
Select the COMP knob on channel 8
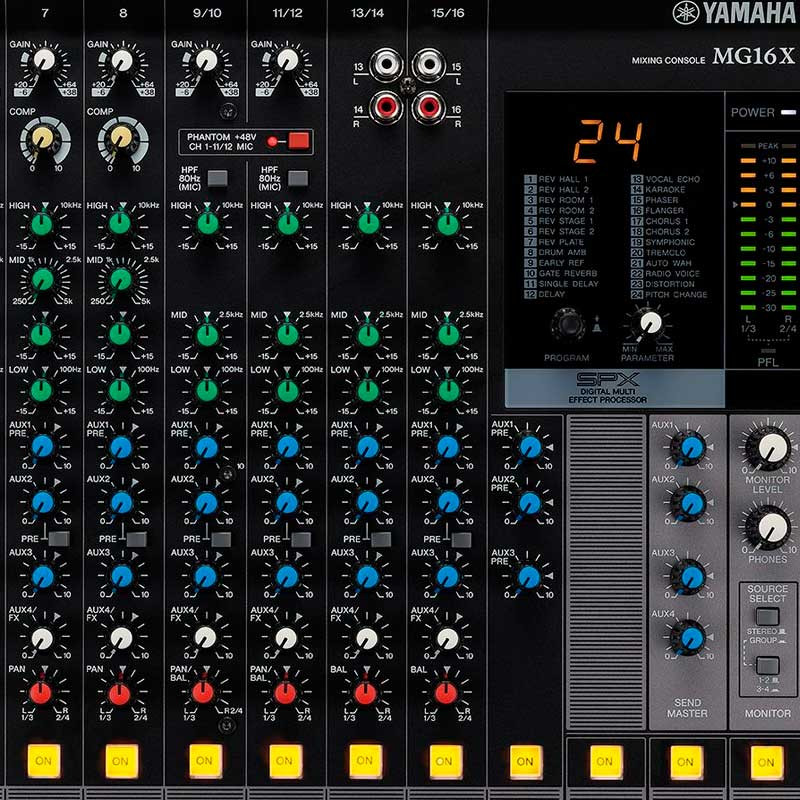click(121, 138)
